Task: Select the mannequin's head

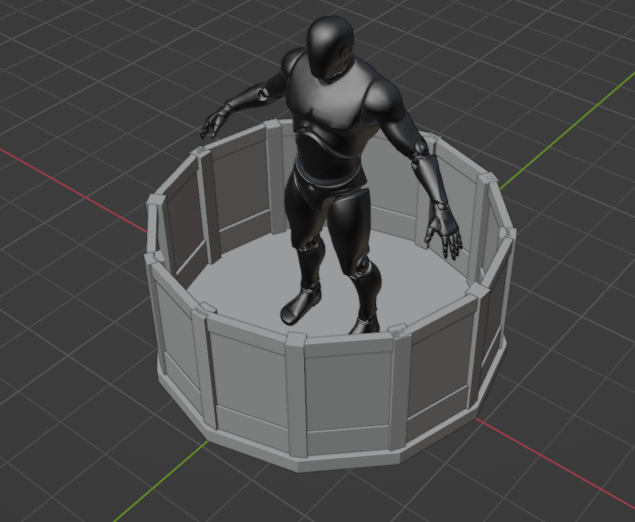Action: point(332,47)
